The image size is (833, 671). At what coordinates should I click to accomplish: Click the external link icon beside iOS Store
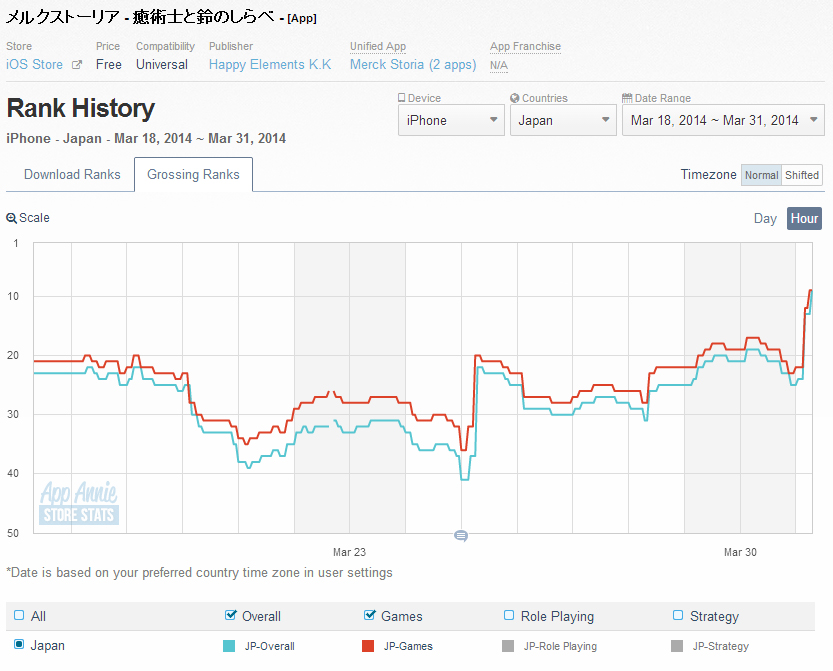(x=77, y=65)
